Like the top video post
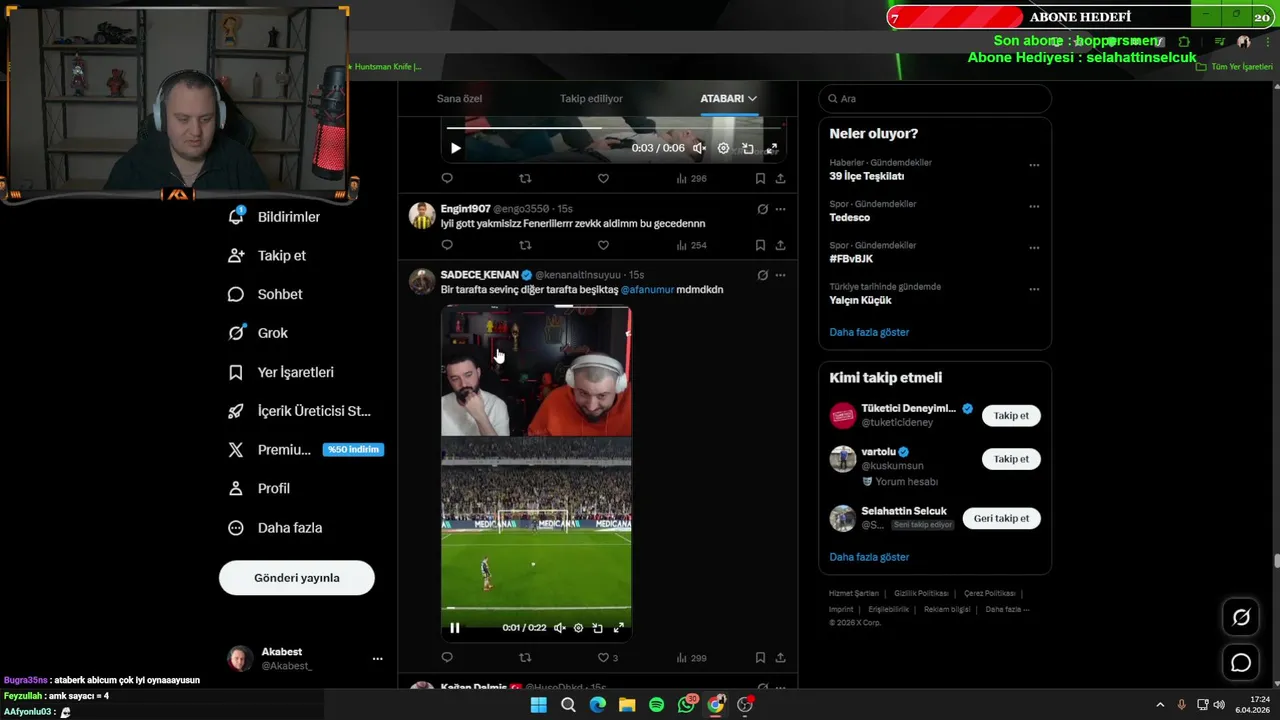1280x720 pixels. pos(603,178)
